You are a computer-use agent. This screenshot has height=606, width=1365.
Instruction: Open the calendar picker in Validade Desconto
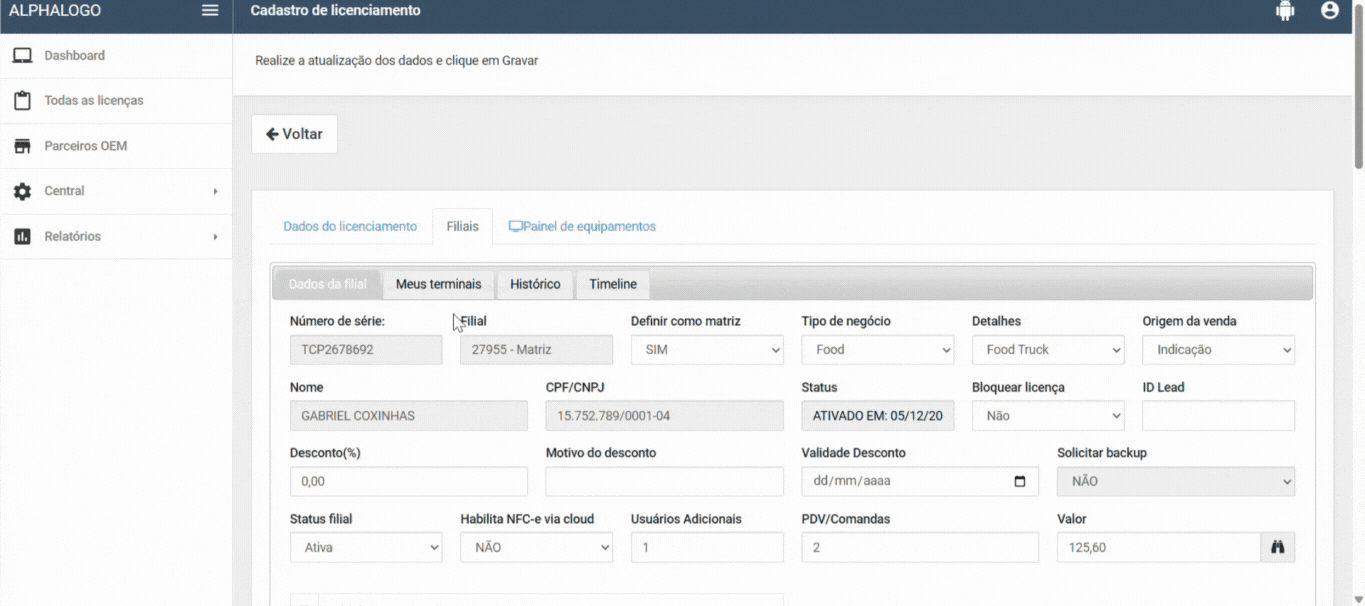click(1020, 481)
